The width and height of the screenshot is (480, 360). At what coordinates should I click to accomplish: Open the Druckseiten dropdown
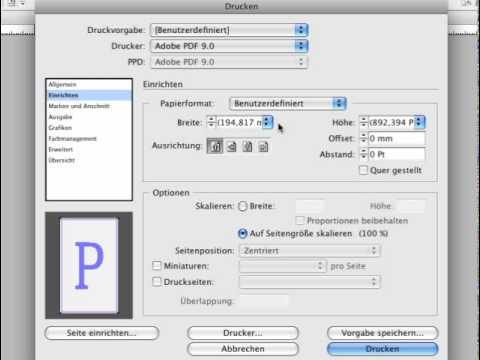(310, 282)
